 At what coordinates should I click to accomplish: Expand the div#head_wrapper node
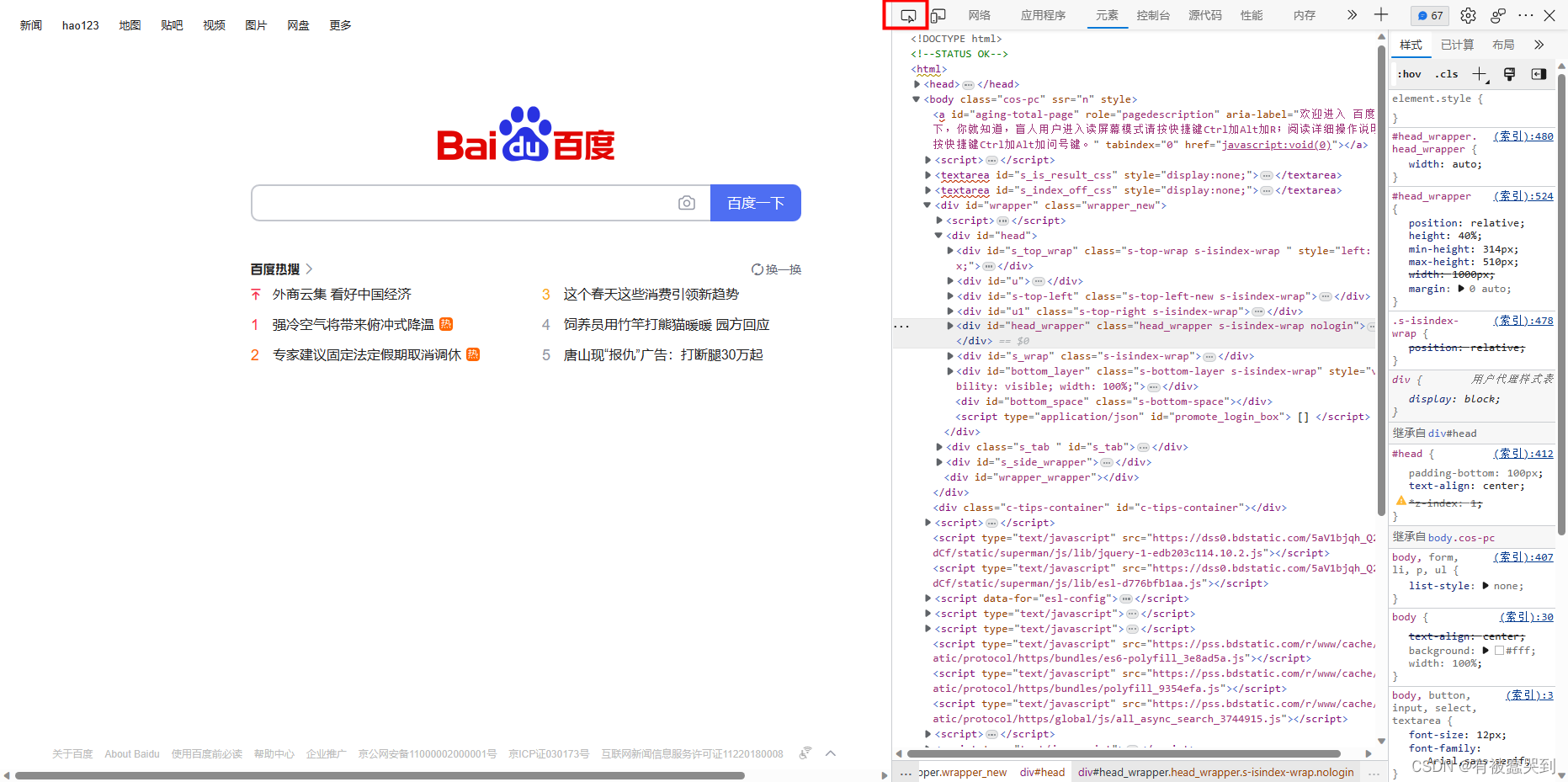950,326
